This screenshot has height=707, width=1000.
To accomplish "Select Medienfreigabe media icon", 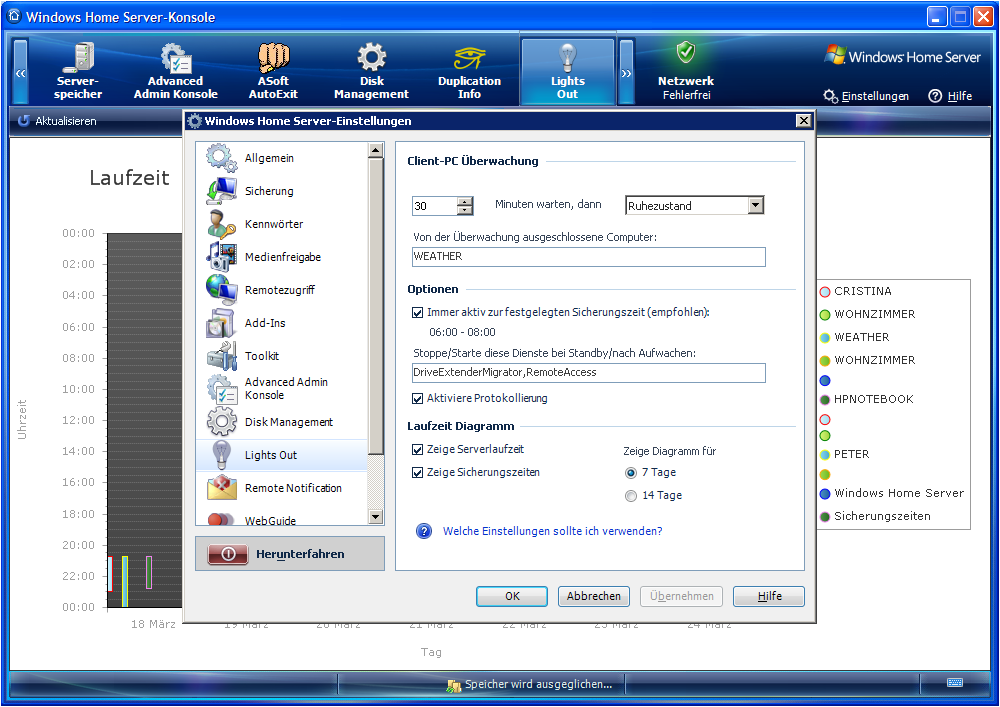I will [221, 256].
